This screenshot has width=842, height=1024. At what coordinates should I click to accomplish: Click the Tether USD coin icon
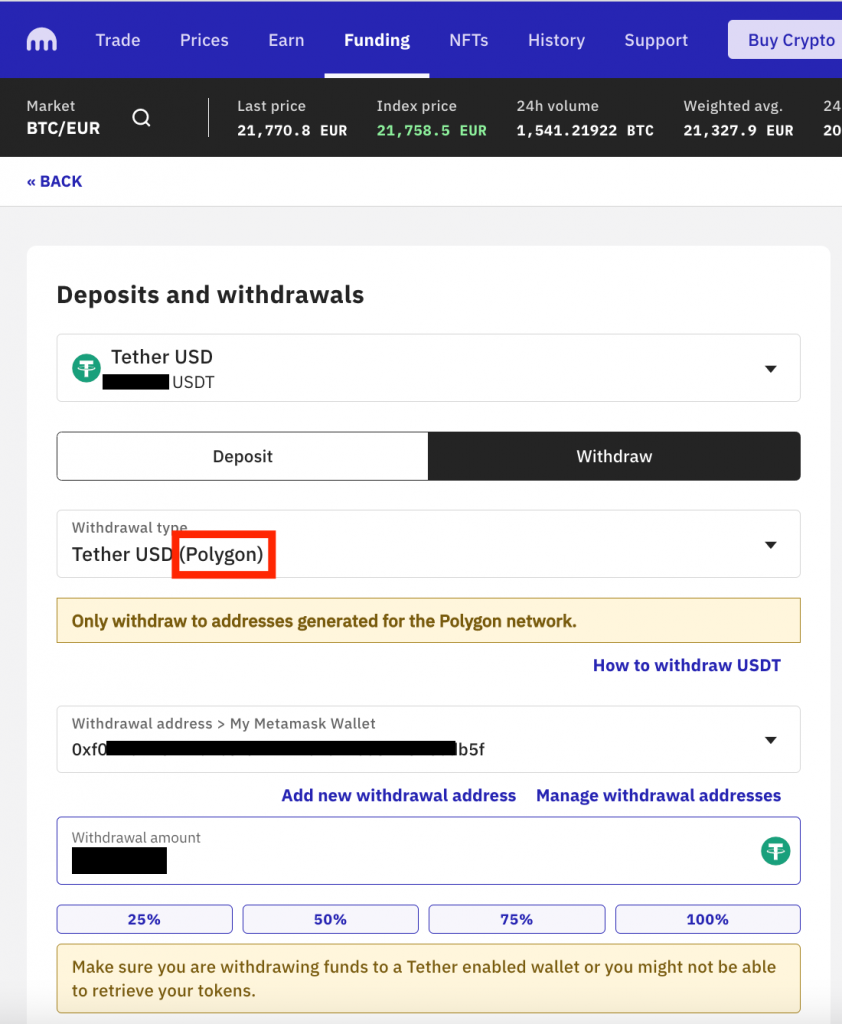(x=87, y=368)
